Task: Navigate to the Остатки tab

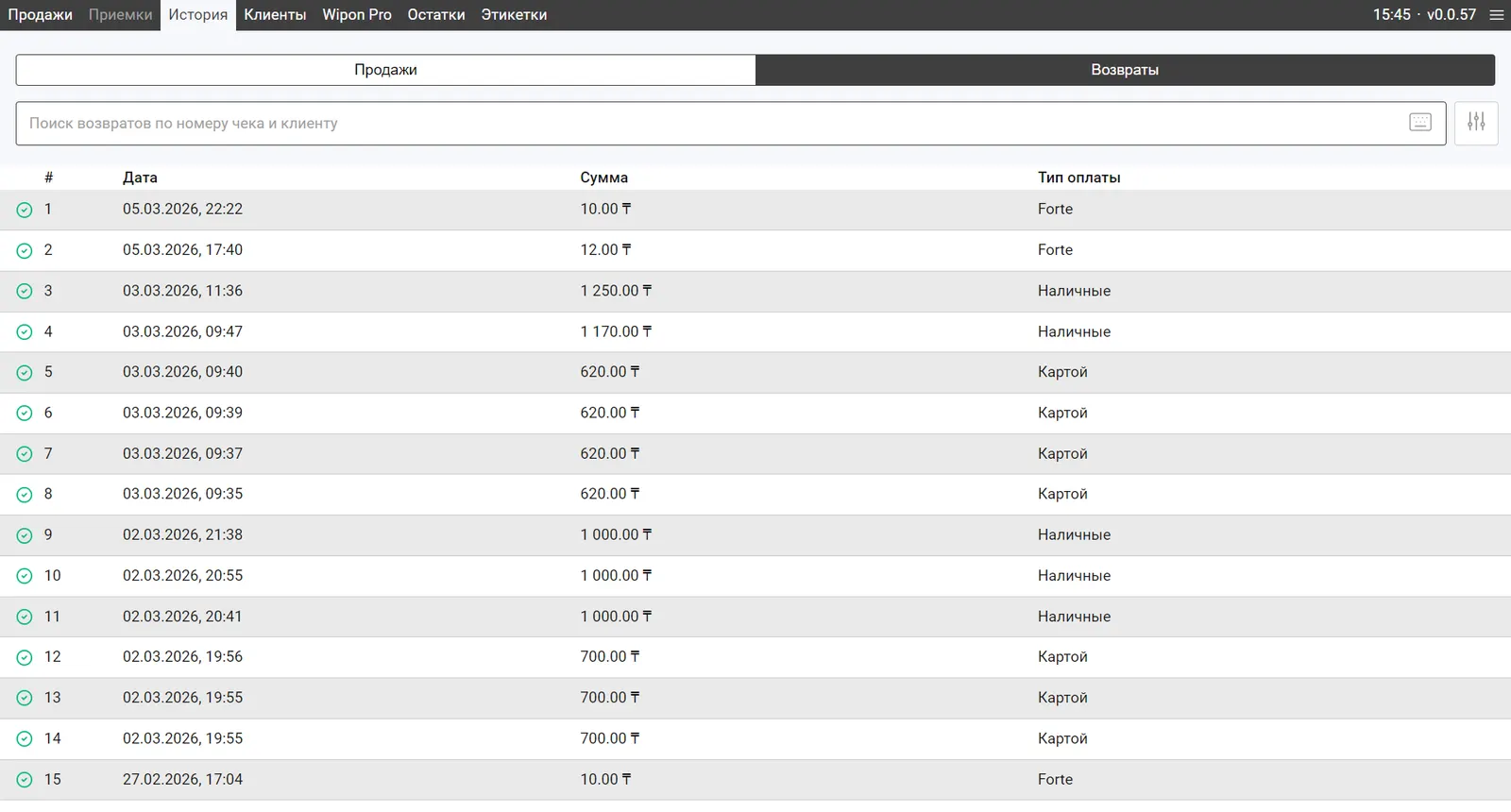Action: pos(435,15)
